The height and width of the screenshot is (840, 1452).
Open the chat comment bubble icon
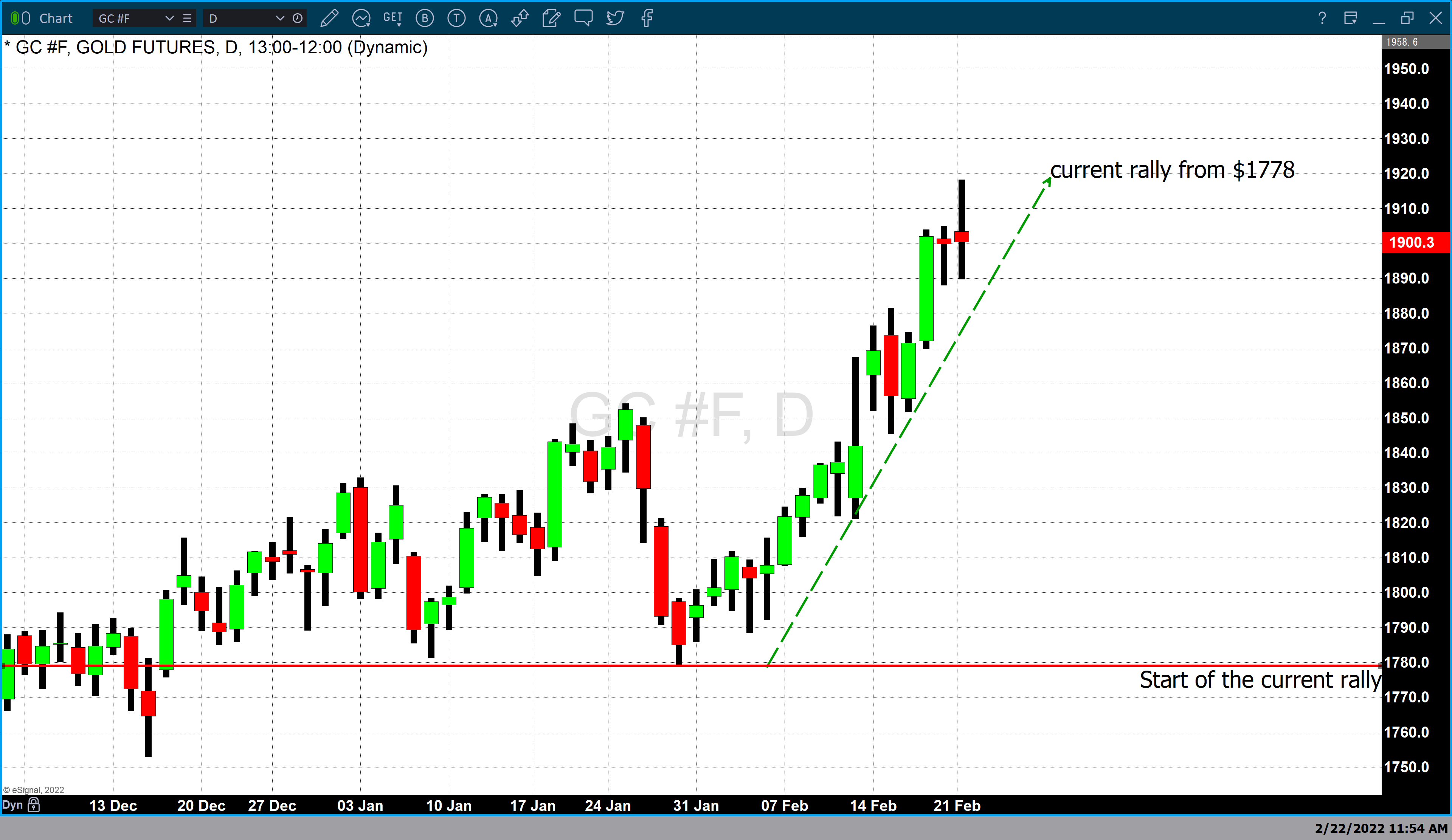tap(583, 19)
